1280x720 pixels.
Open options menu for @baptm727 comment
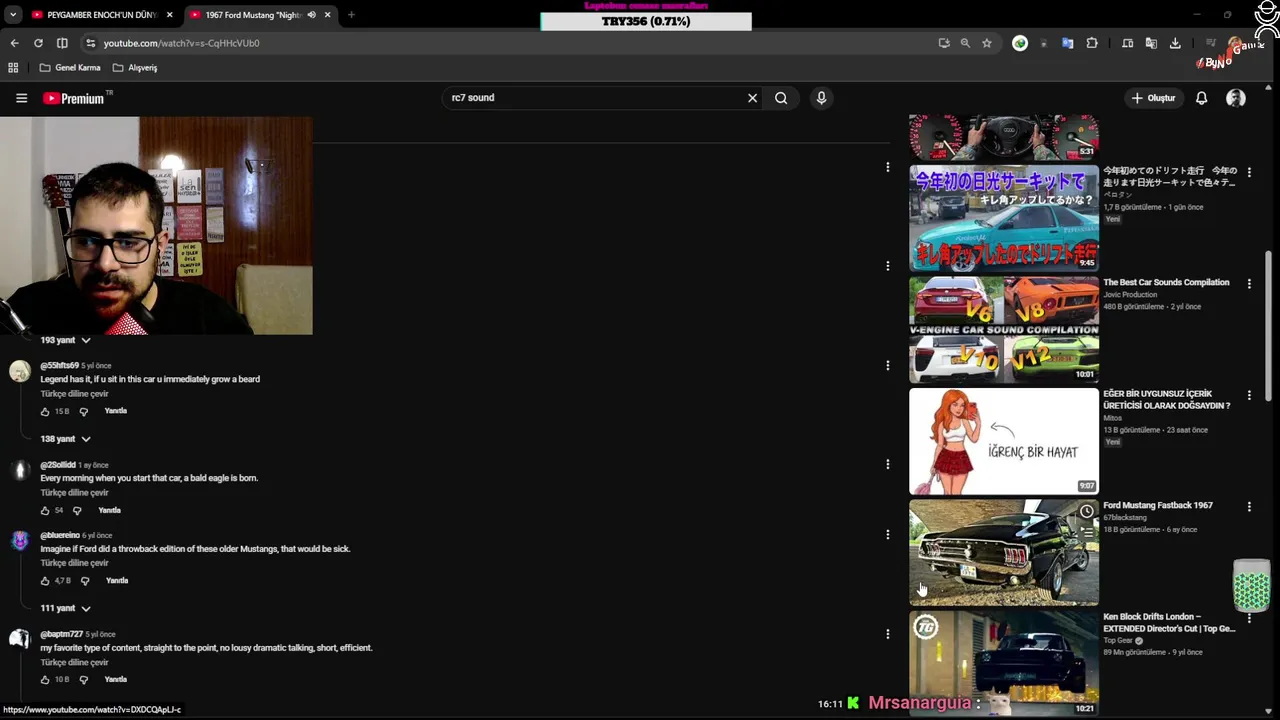pyautogui.click(x=887, y=634)
